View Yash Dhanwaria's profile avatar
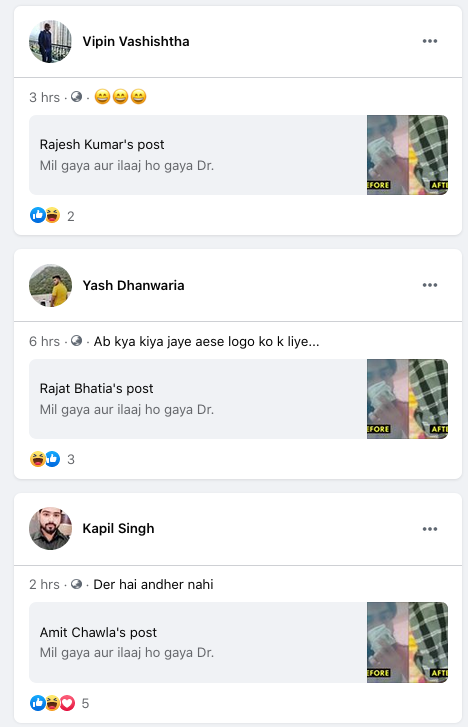The width and height of the screenshot is (468, 727). pos(51,286)
